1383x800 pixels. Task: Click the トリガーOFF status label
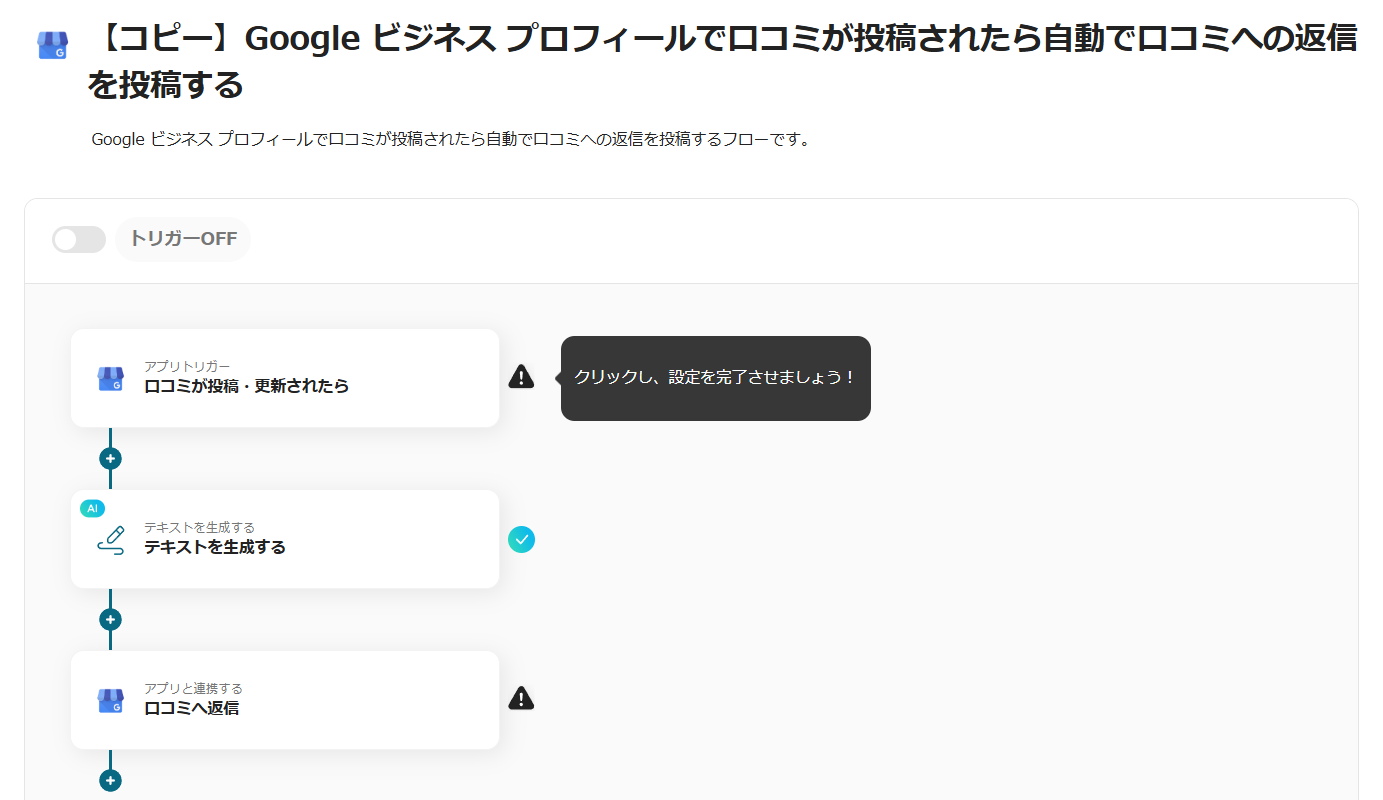[x=183, y=240]
